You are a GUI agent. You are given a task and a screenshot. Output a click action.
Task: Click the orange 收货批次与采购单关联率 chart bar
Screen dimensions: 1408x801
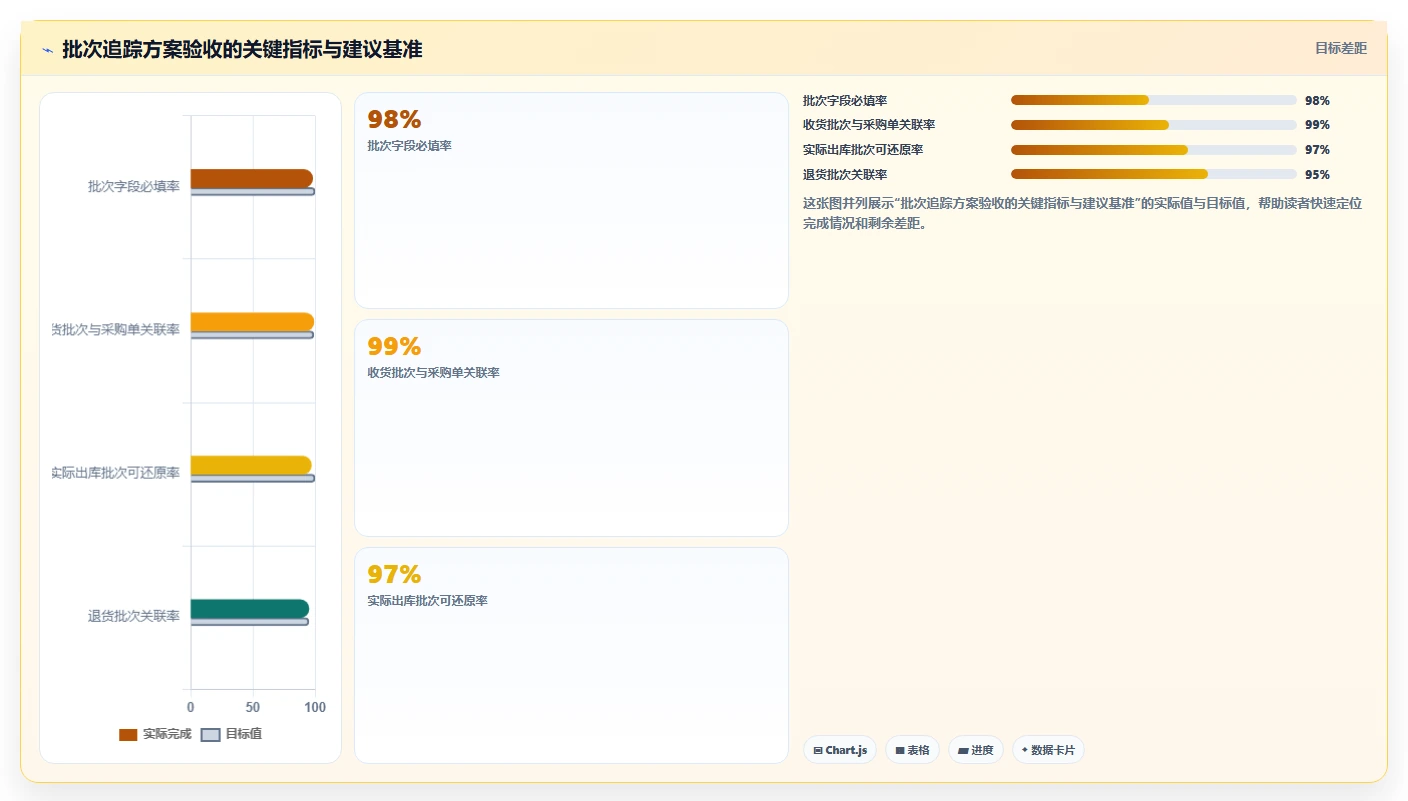(x=252, y=321)
